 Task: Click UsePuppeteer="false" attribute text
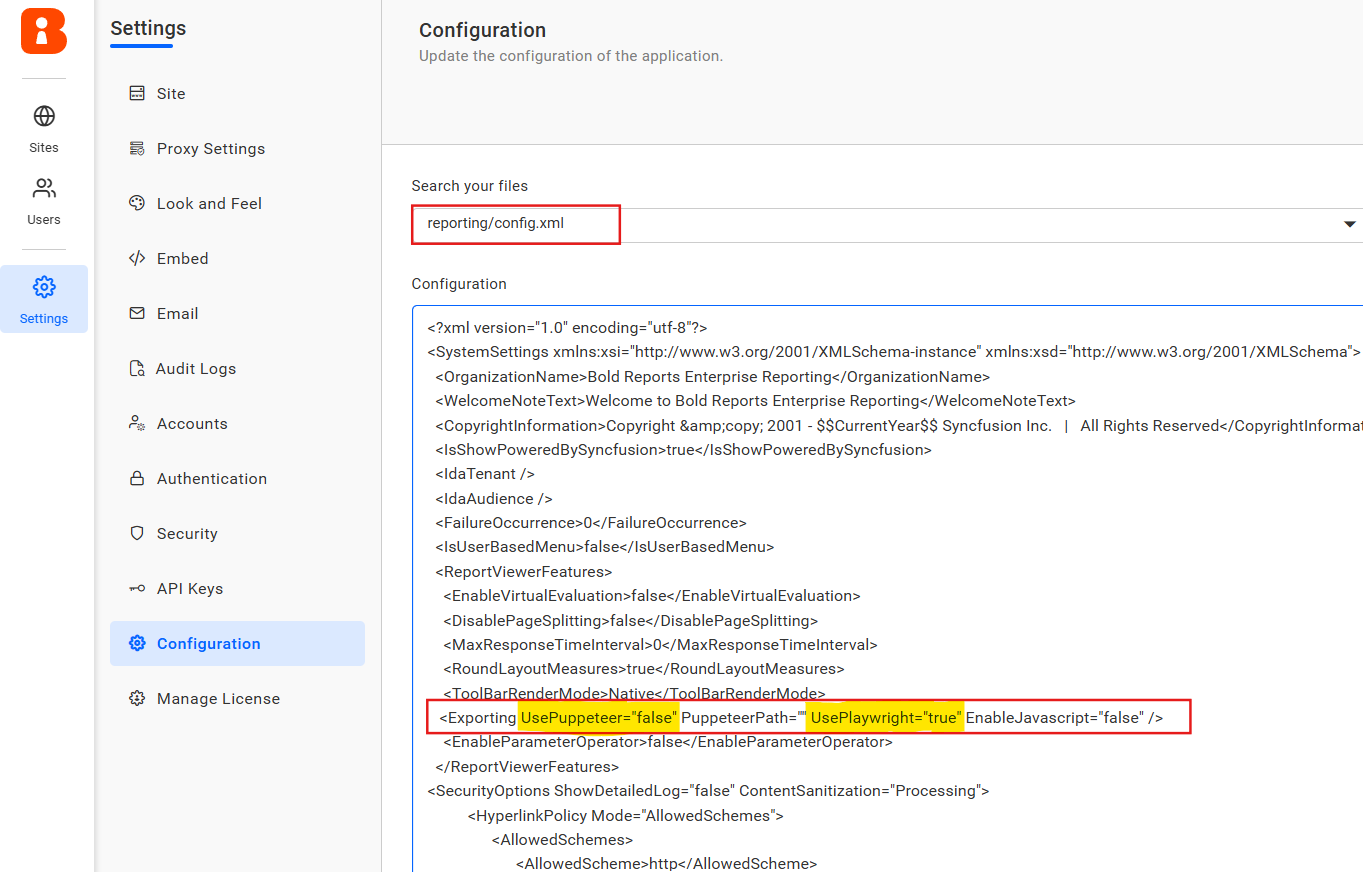pyautogui.click(x=598, y=718)
